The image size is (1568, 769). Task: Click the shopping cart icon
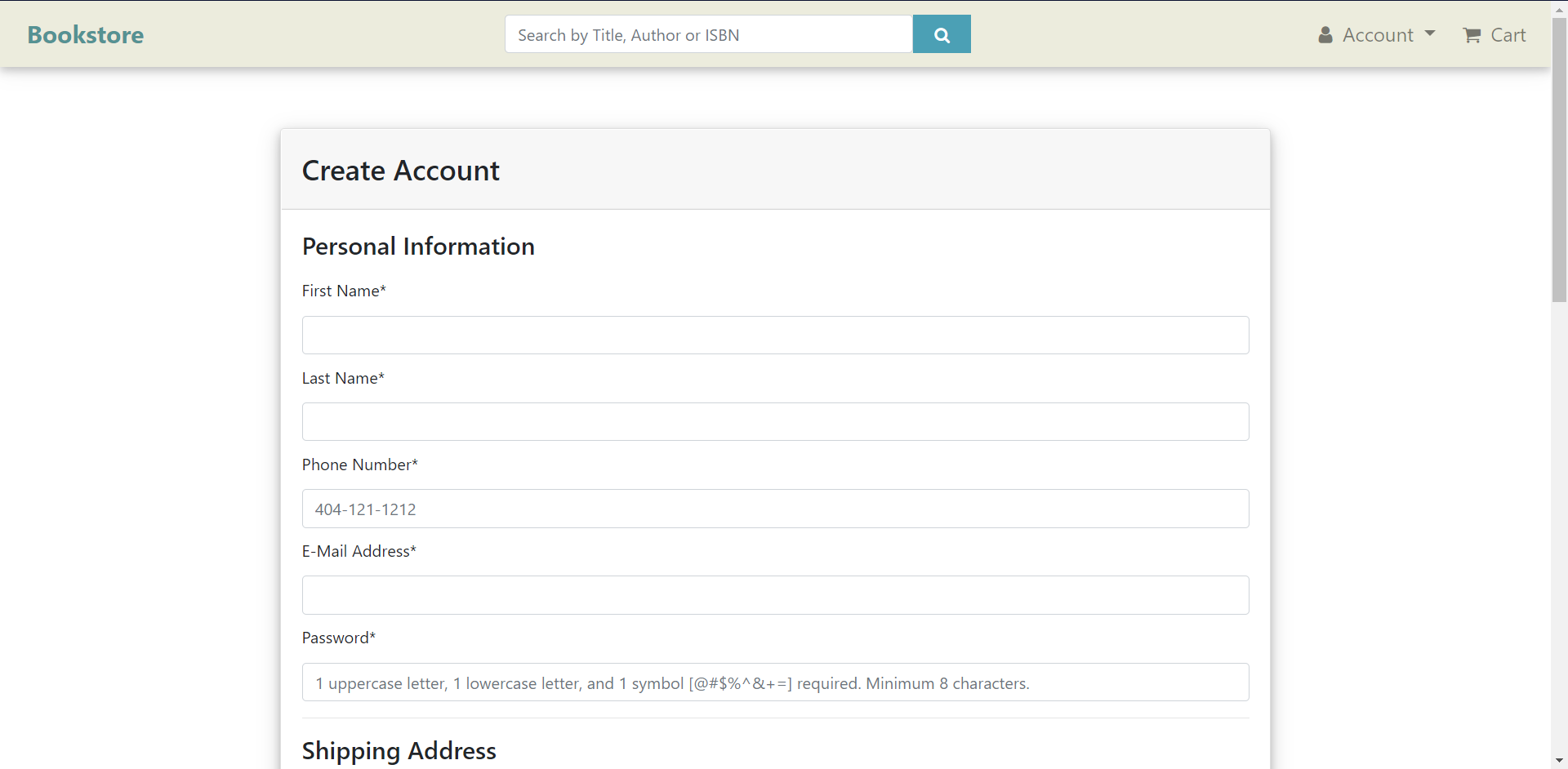click(1472, 35)
